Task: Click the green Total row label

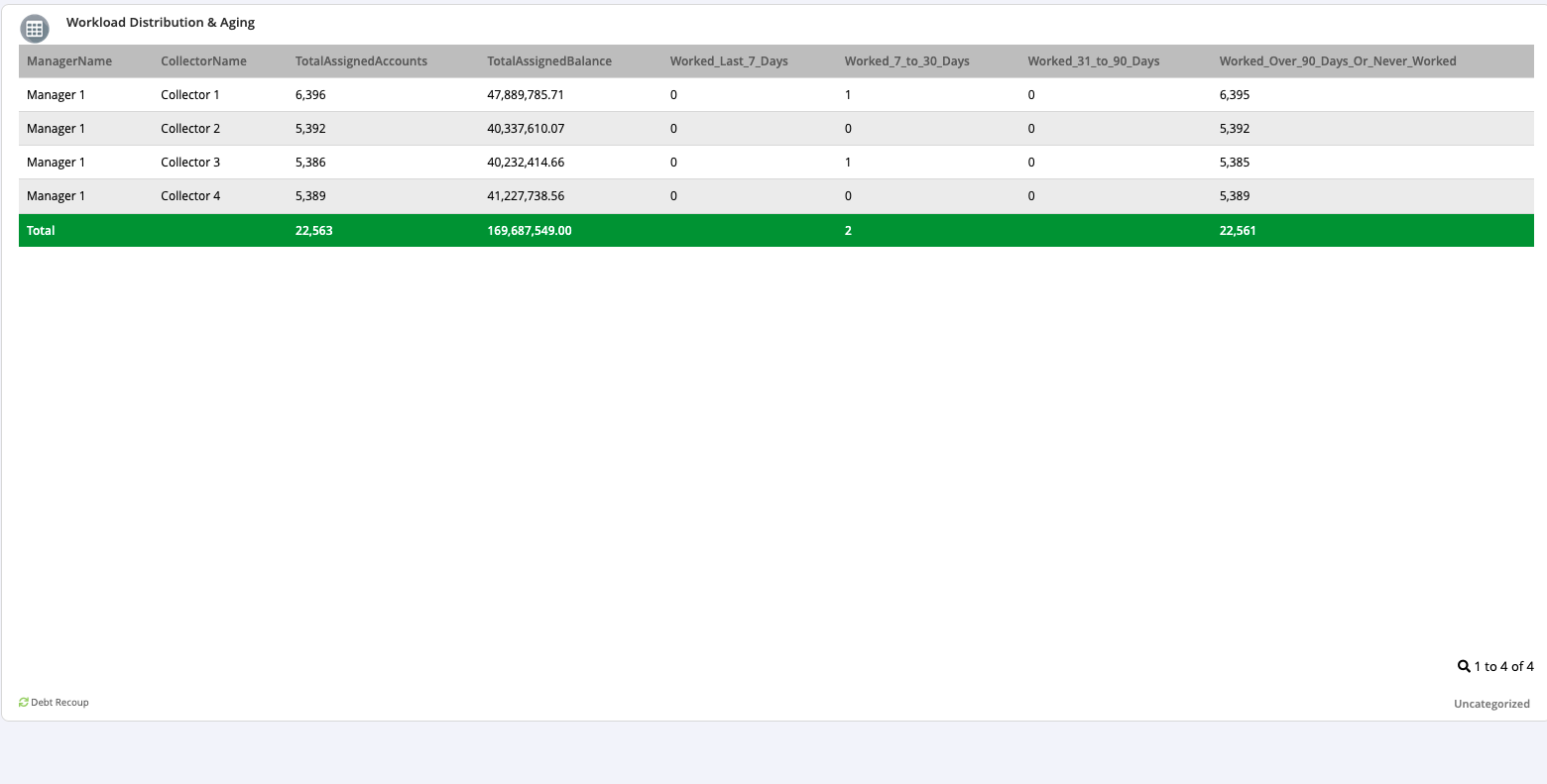Action: coord(41,230)
